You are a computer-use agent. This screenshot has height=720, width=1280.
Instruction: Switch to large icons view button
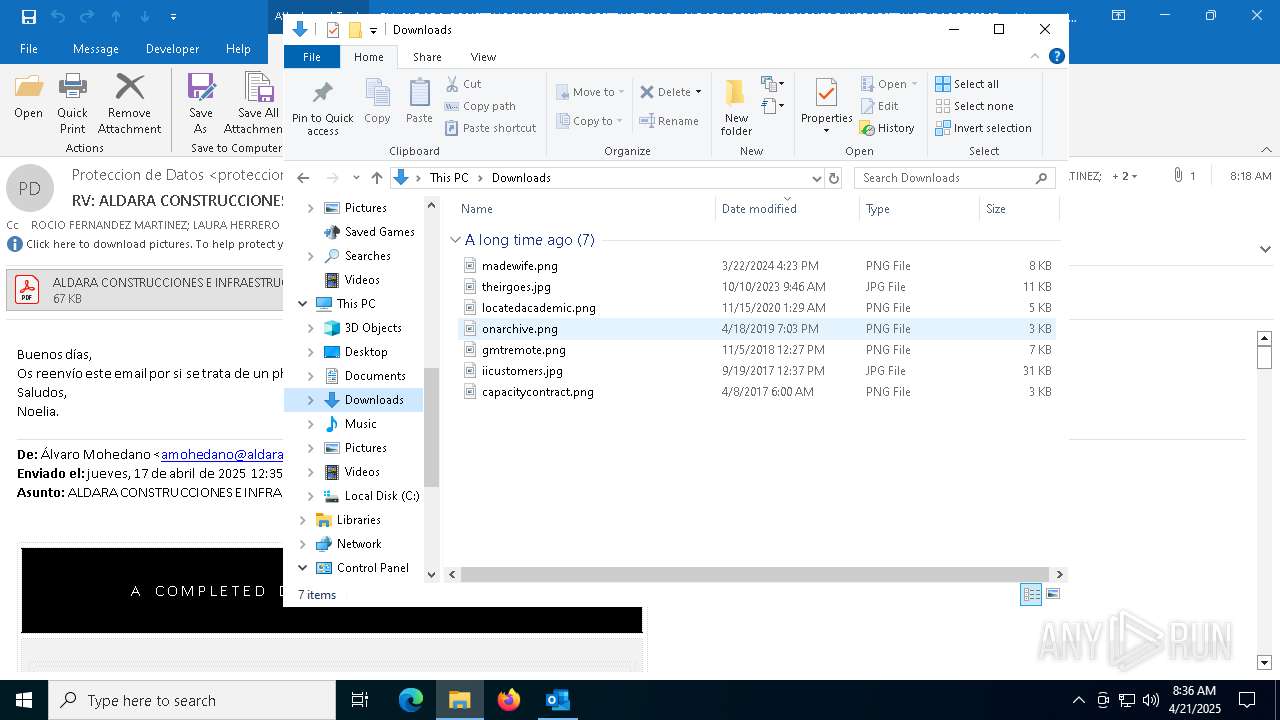(x=1052, y=594)
